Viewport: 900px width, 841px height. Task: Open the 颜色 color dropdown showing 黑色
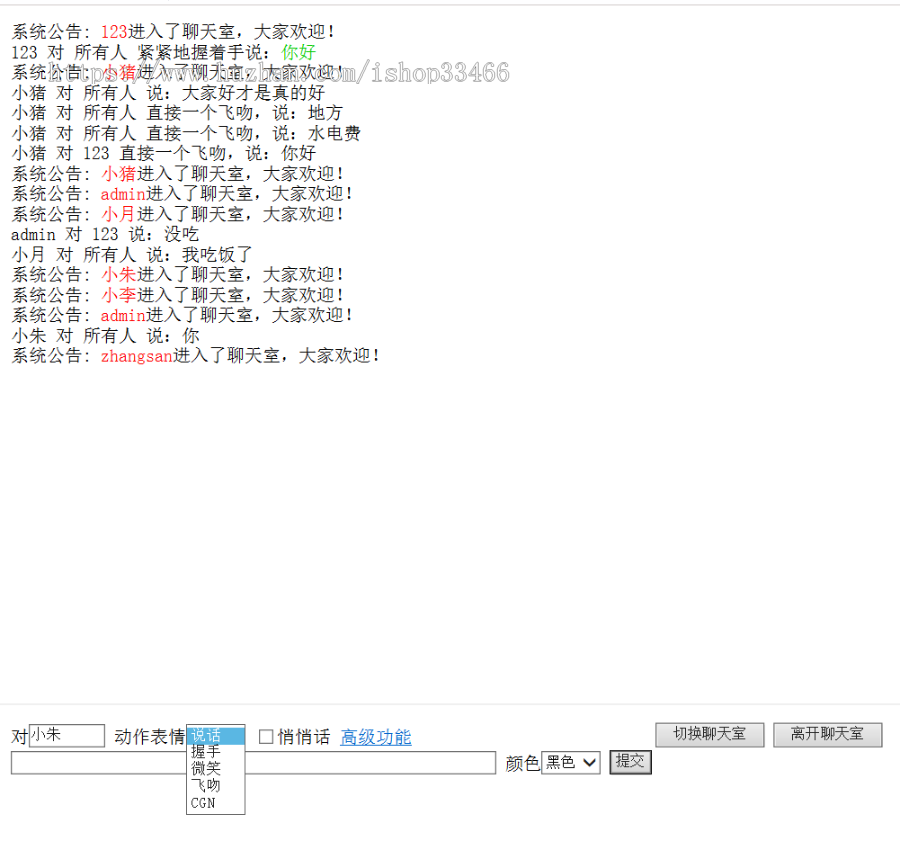tap(571, 763)
